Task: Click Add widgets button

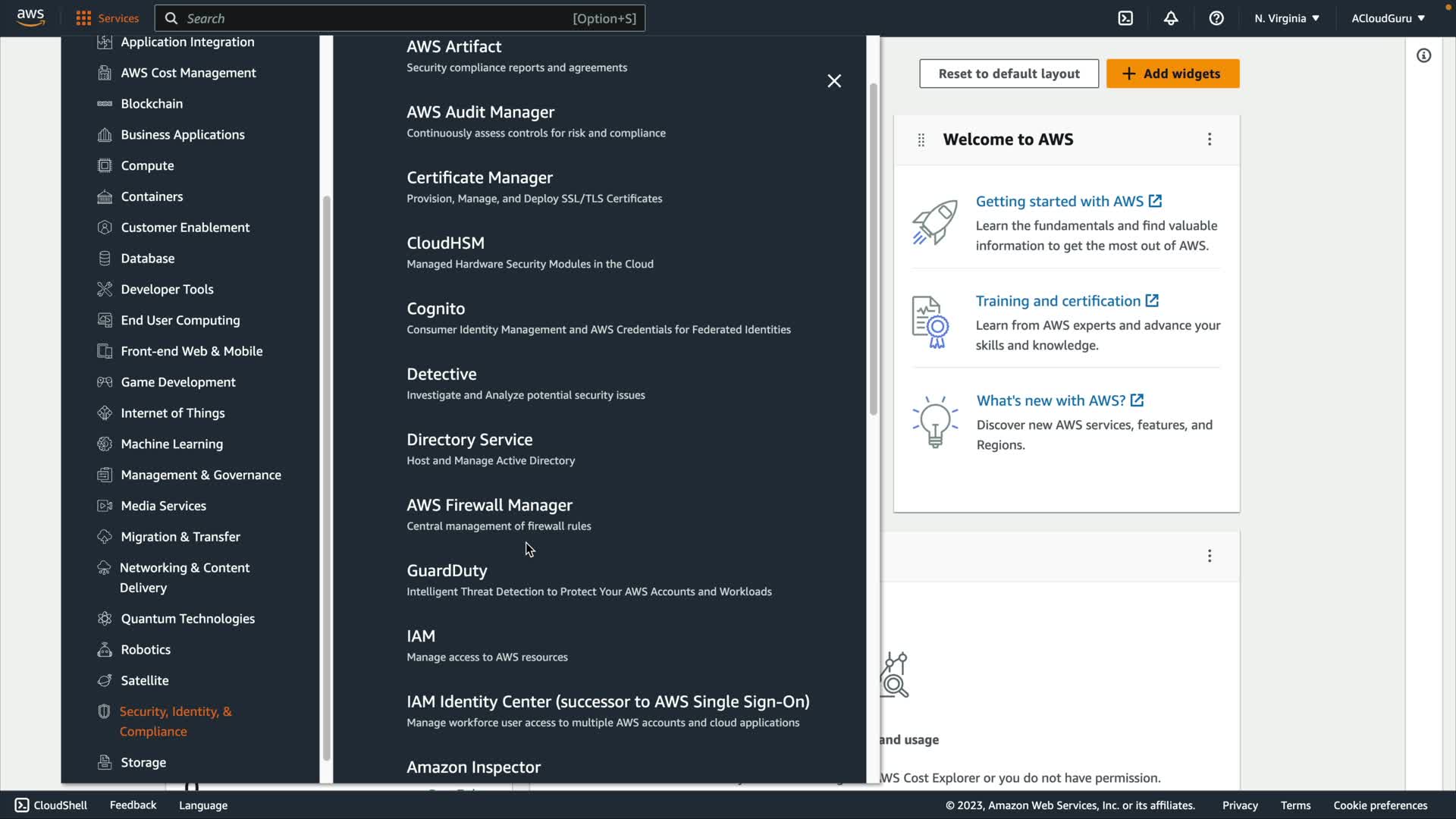Action: click(1172, 74)
